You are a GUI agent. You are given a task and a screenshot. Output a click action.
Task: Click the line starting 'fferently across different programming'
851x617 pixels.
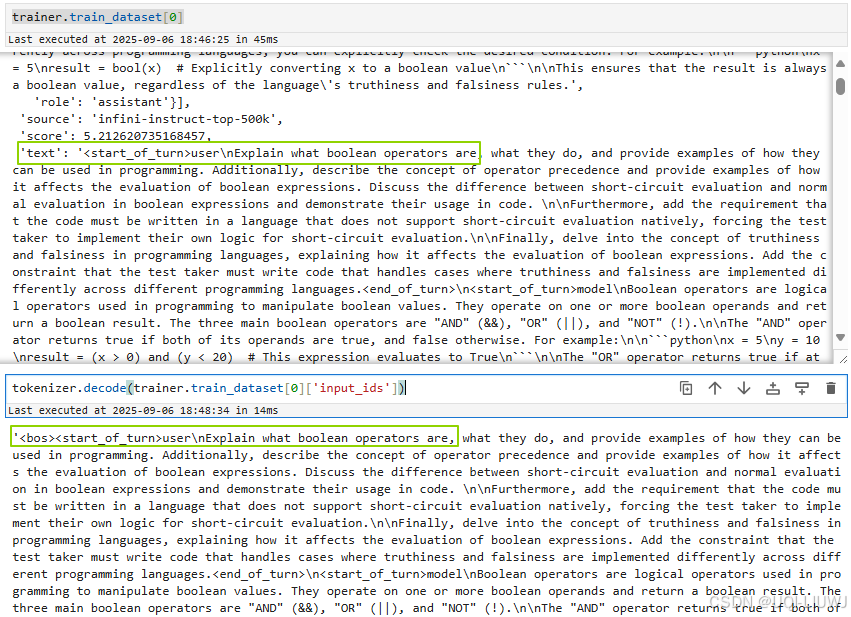pyautogui.click(x=420, y=289)
